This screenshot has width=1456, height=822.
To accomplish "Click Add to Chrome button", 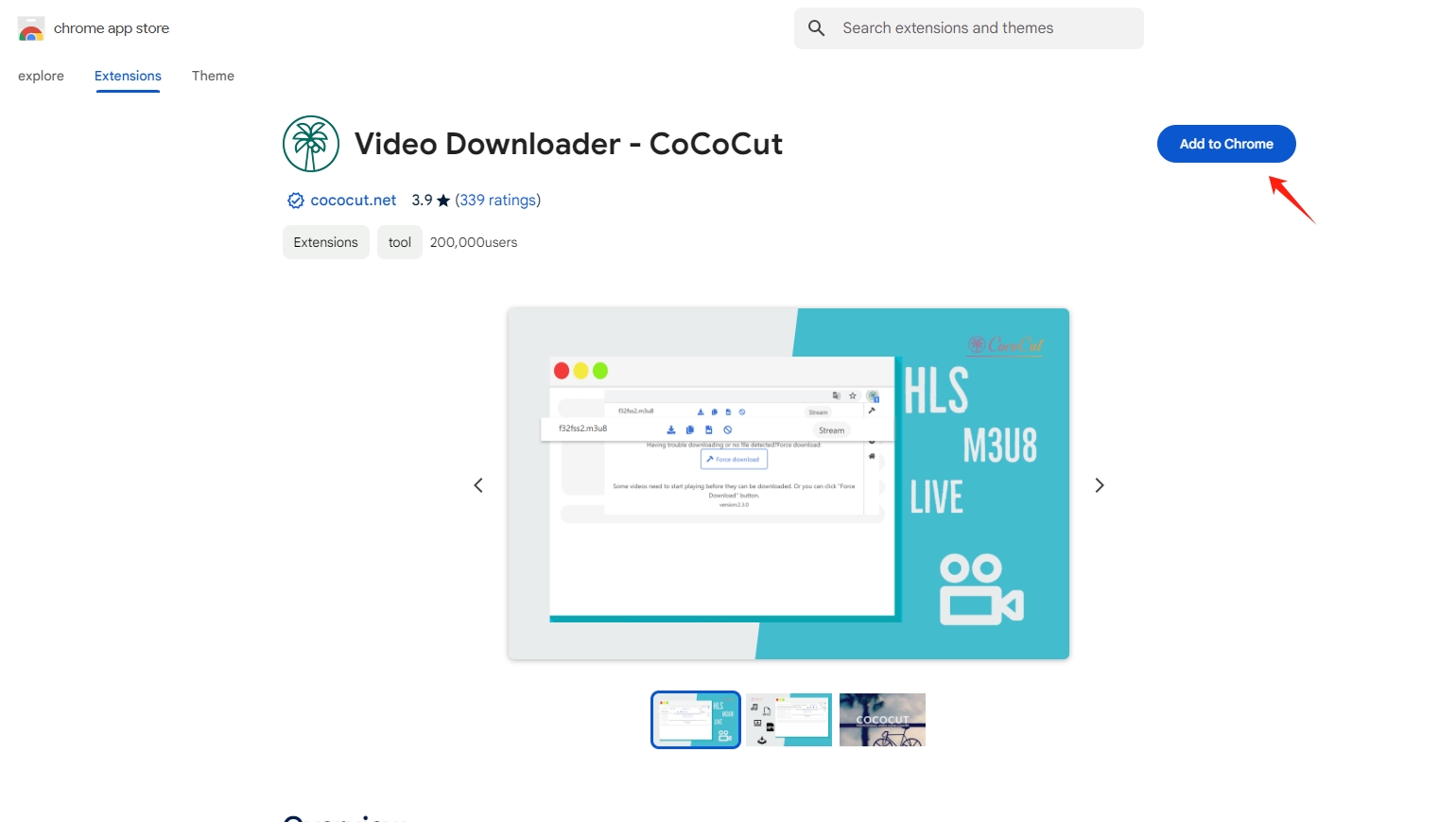I will click(x=1226, y=144).
